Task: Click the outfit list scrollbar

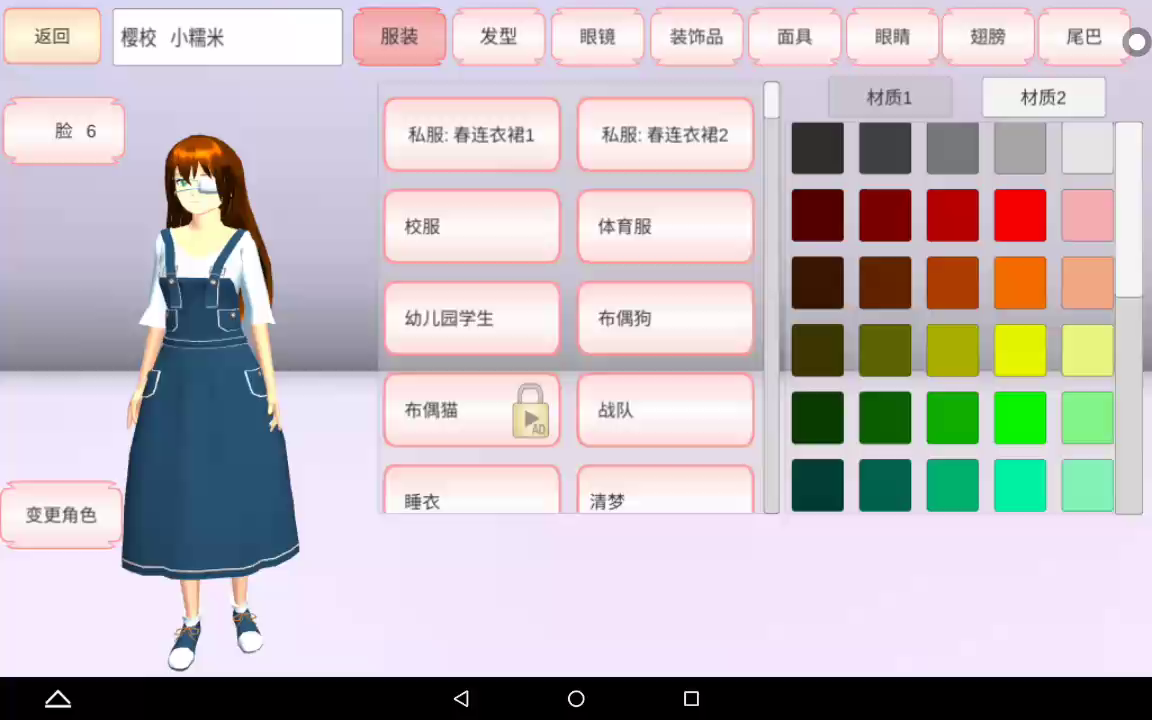Action: click(771, 300)
